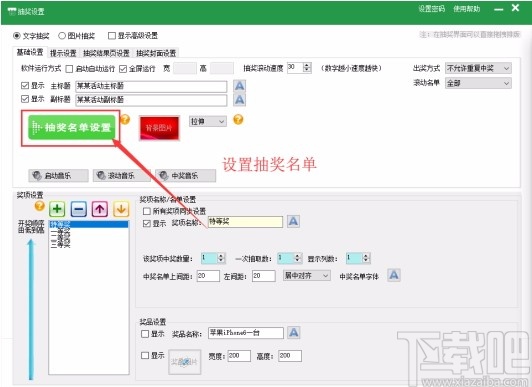The height and width of the screenshot is (387, 532).
Task: Click the 滚动音乐 button
Action: pyautogui.click(x=122, y=176)
